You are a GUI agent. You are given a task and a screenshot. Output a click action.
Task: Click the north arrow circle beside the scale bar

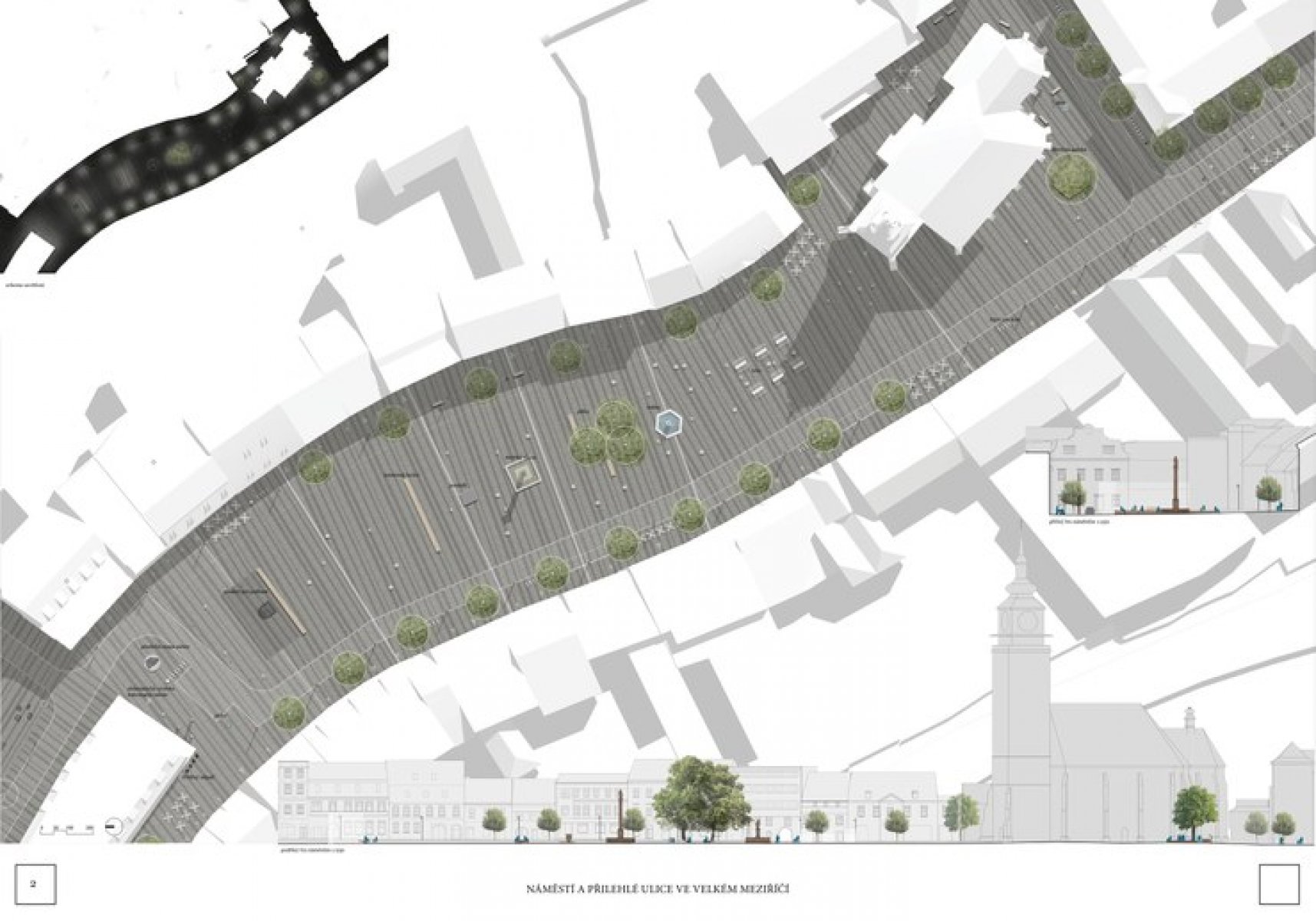pyautogui.click(x=115, y=827)
